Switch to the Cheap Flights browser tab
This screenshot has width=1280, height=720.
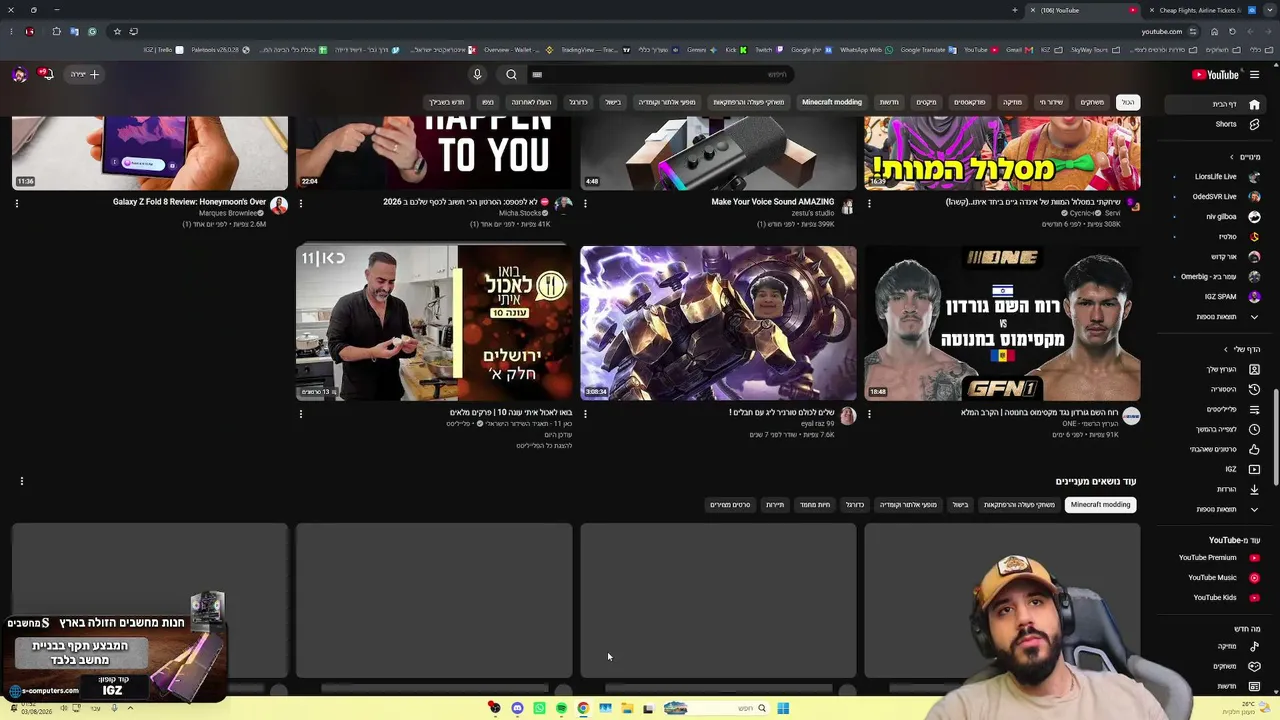tap(1200, 10)
